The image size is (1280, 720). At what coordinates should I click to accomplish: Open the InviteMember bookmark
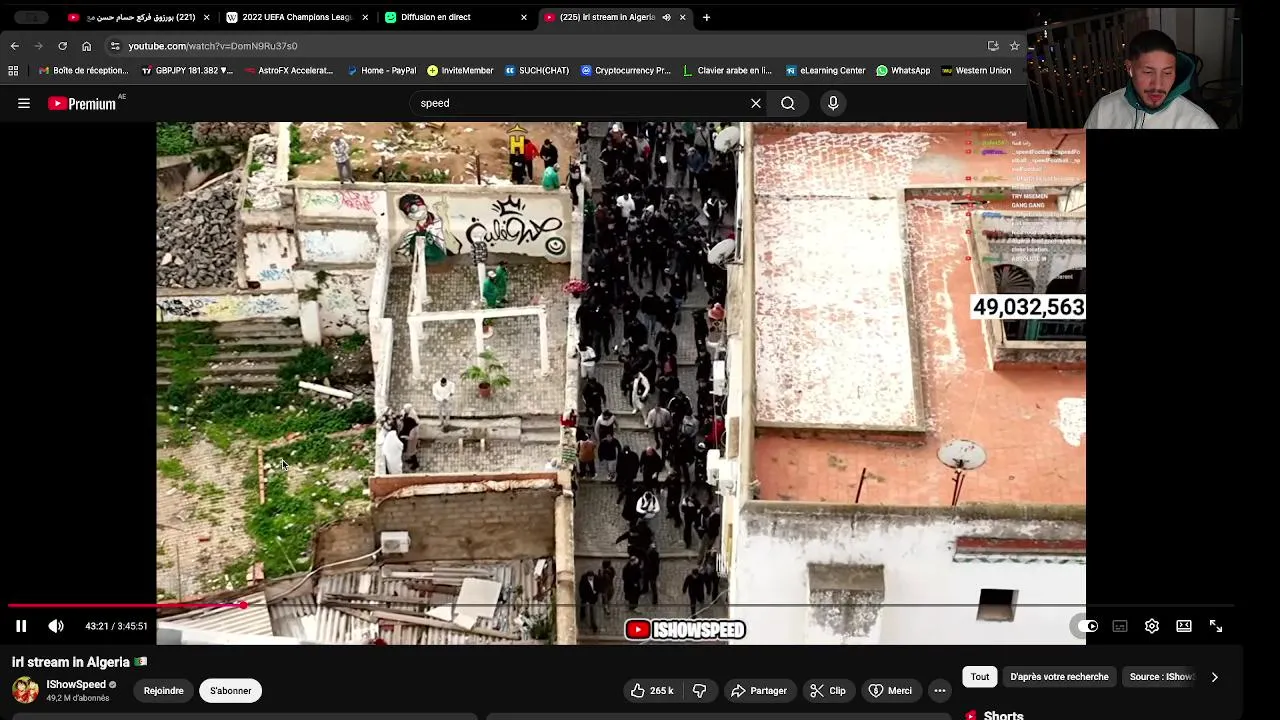(x=460, y=71)
